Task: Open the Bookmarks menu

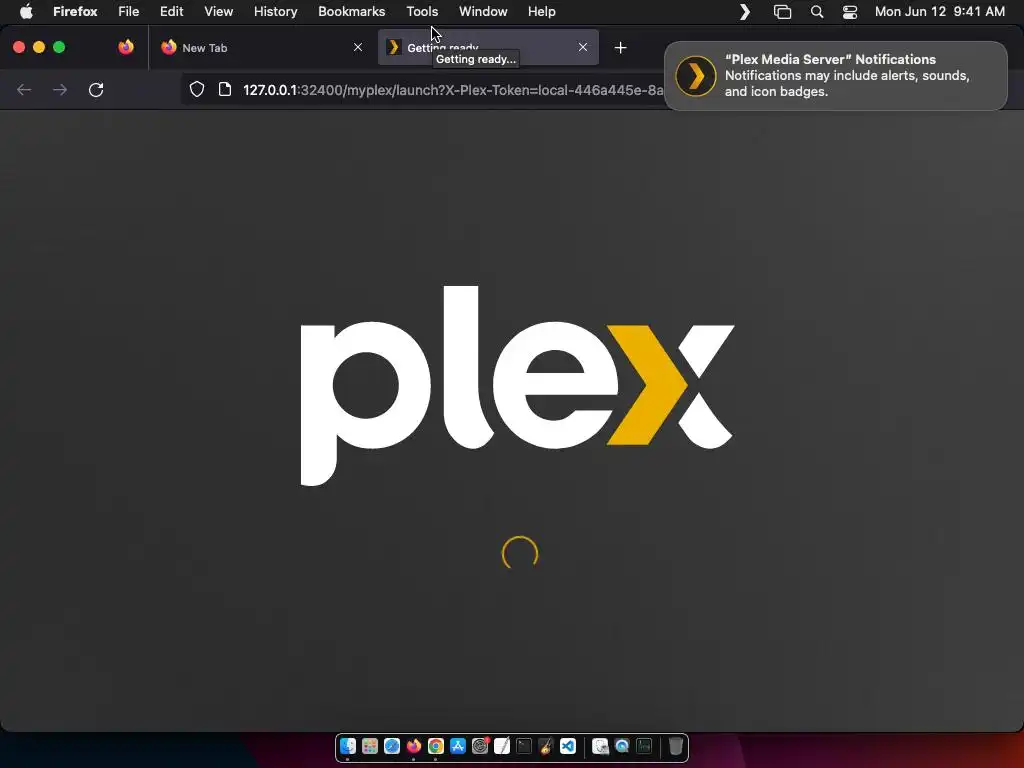Action: point(351,12)
